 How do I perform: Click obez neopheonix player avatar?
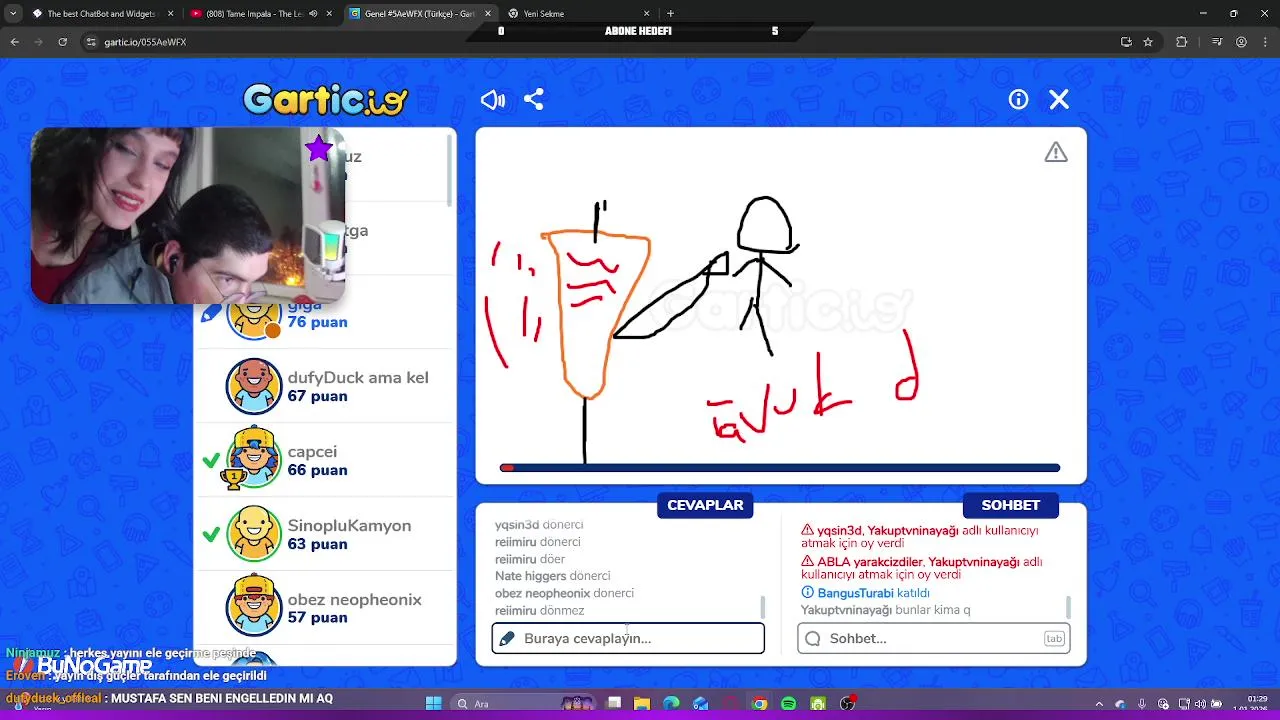tap(254, 608)
